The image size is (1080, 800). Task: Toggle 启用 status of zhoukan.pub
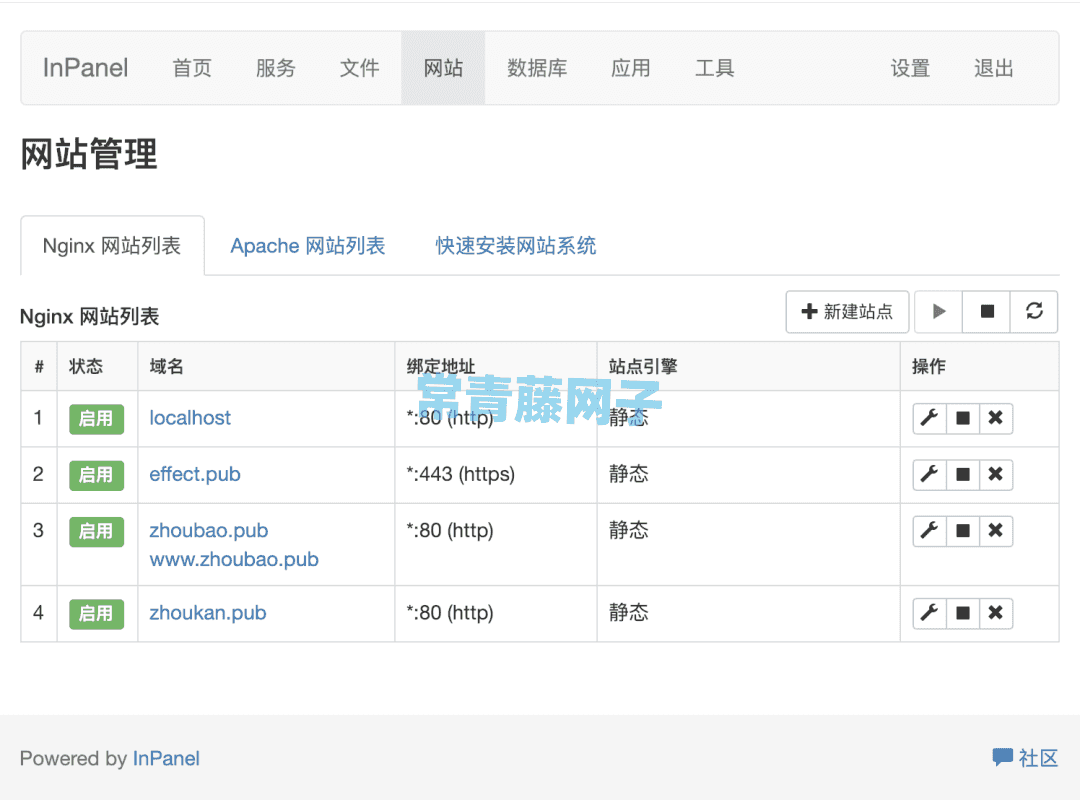click(x=95, y=613)
